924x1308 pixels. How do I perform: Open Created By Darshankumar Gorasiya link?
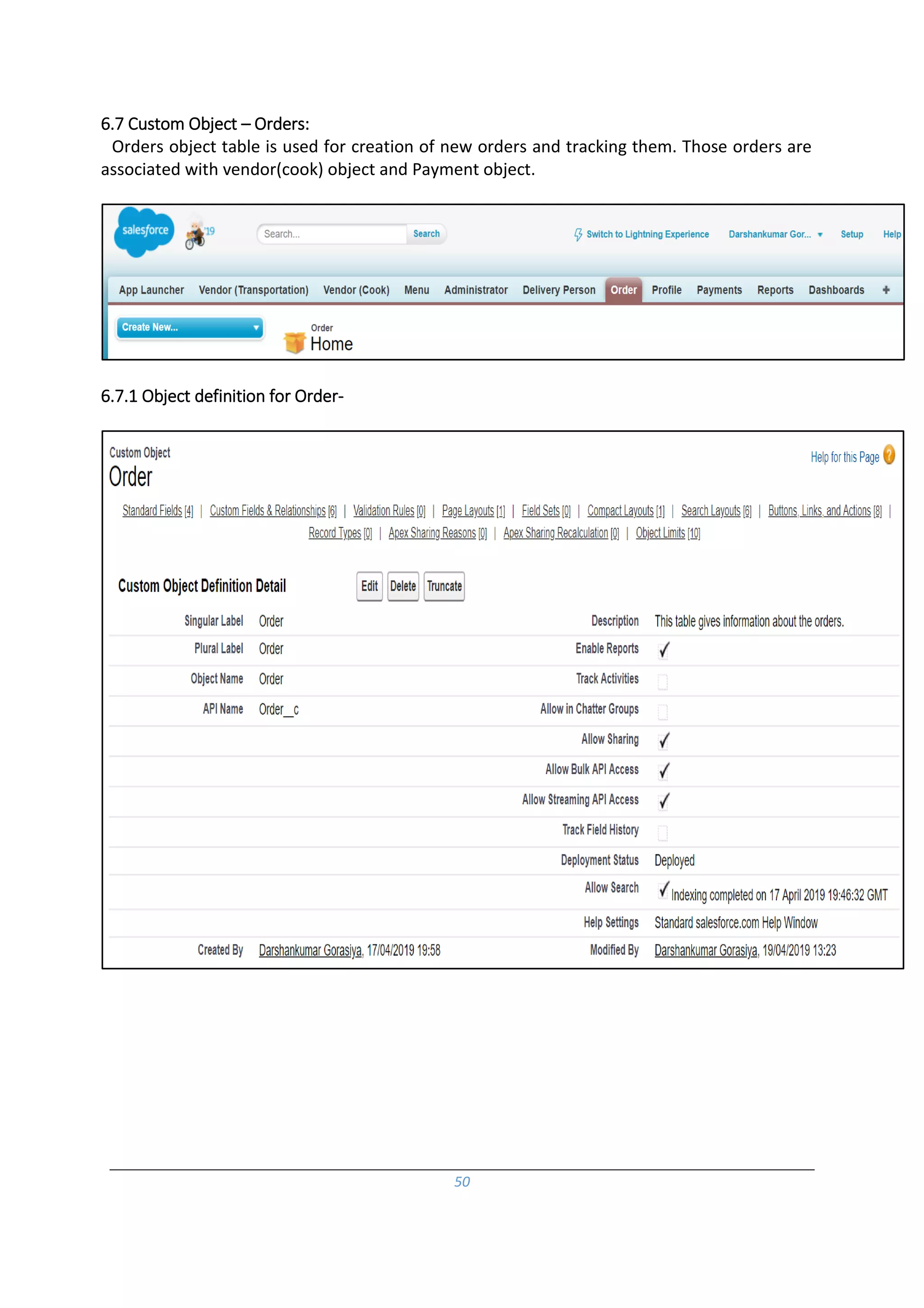pos(310,950)
